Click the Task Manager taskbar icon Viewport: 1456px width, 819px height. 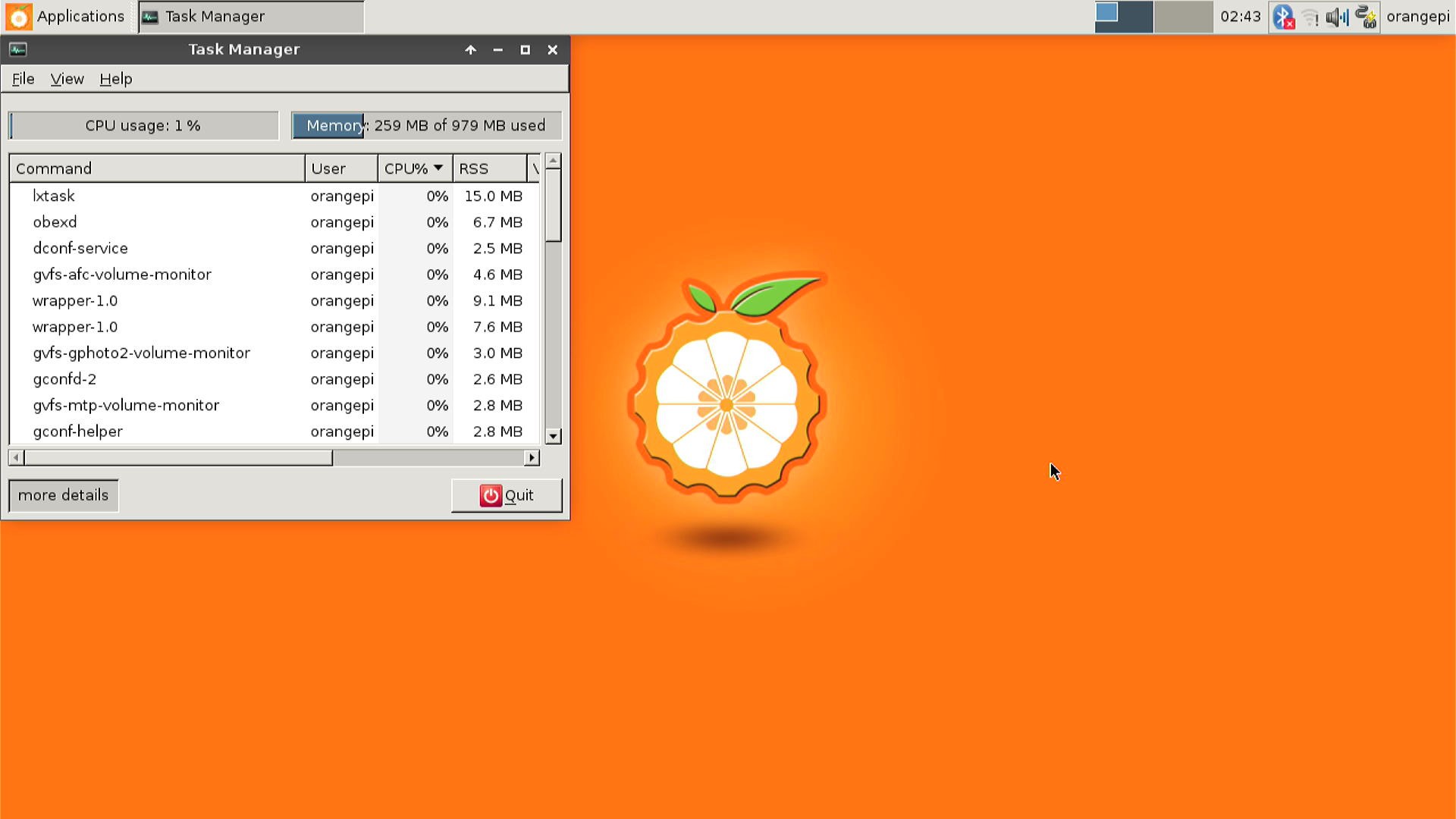click(150, 17)
